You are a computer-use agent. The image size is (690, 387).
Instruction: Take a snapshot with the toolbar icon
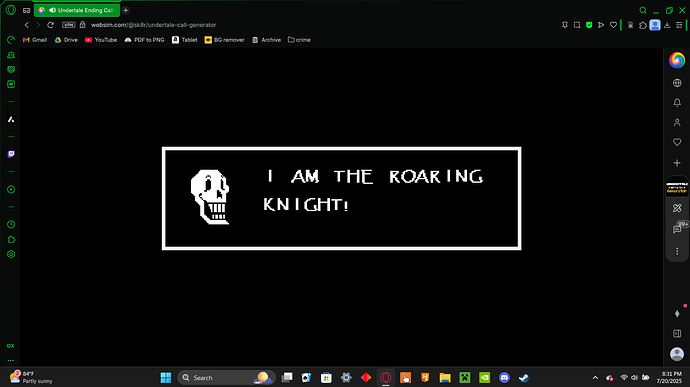click(577, 25)
